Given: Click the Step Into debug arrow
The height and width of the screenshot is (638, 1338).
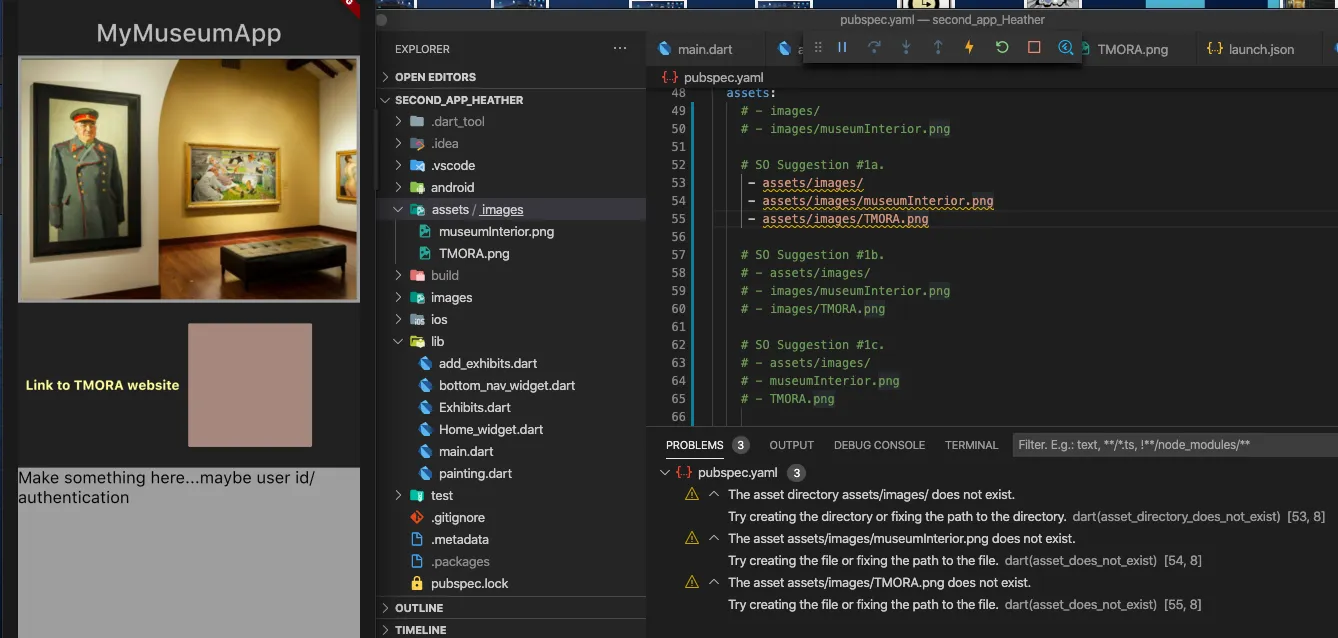Looking at the screenshot, I should [x=906, y=47].
